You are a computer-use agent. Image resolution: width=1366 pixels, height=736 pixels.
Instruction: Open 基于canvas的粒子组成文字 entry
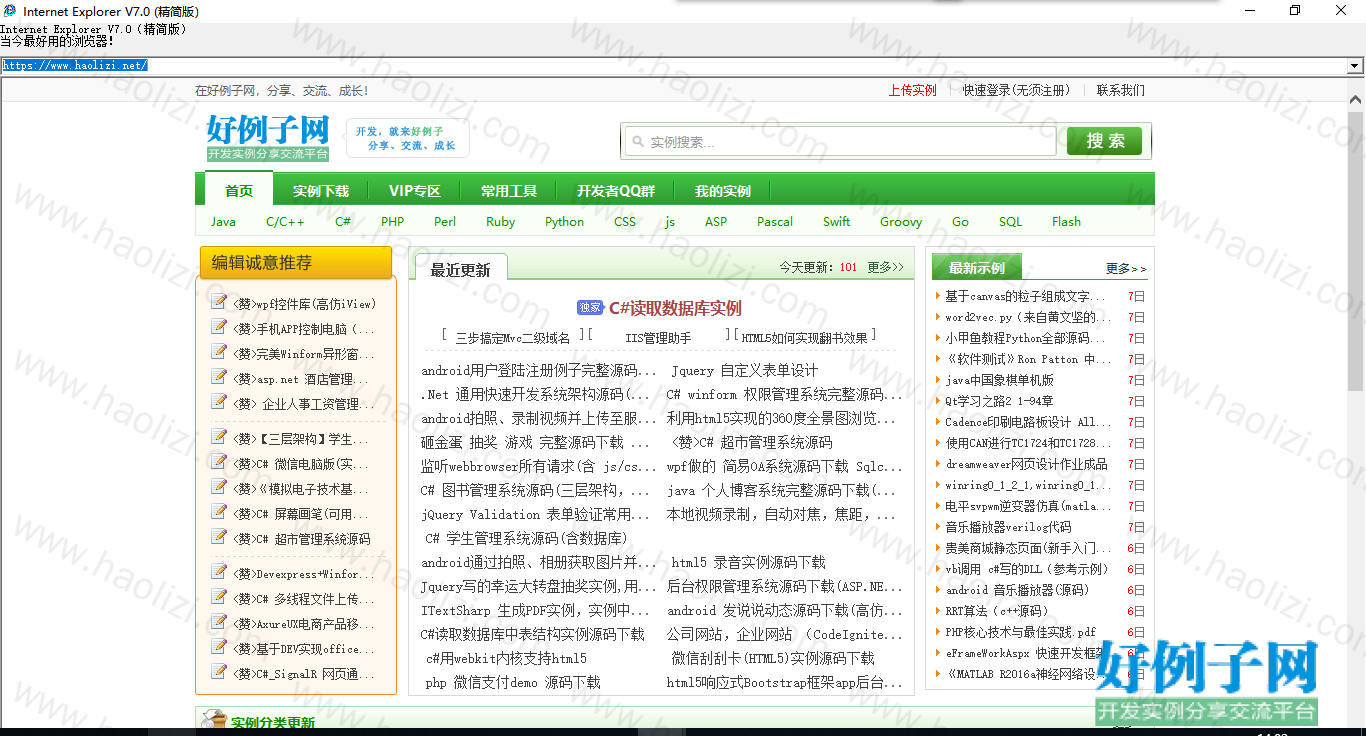(x=1025, y=296)
